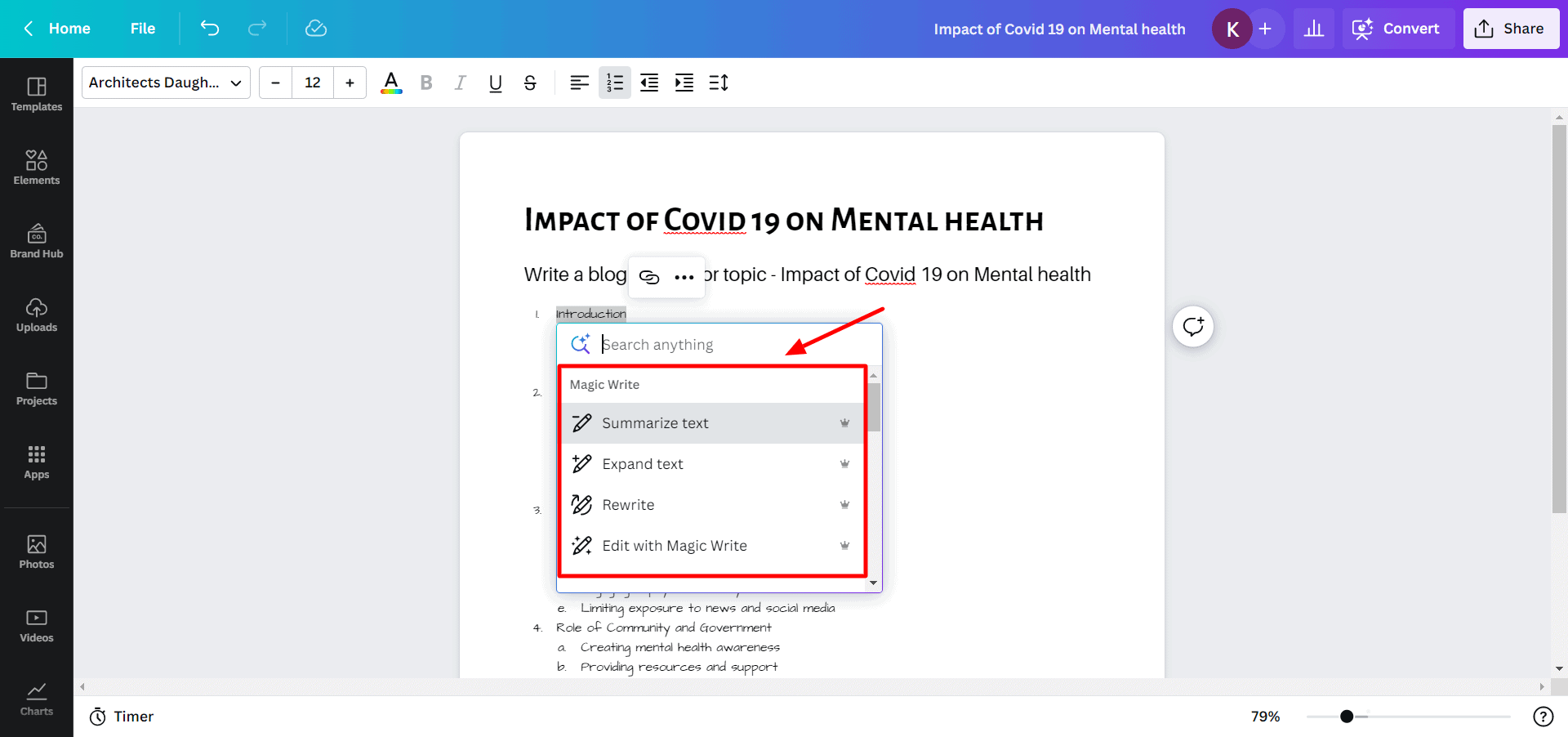Click the link icon in floating toolbar

649,277
